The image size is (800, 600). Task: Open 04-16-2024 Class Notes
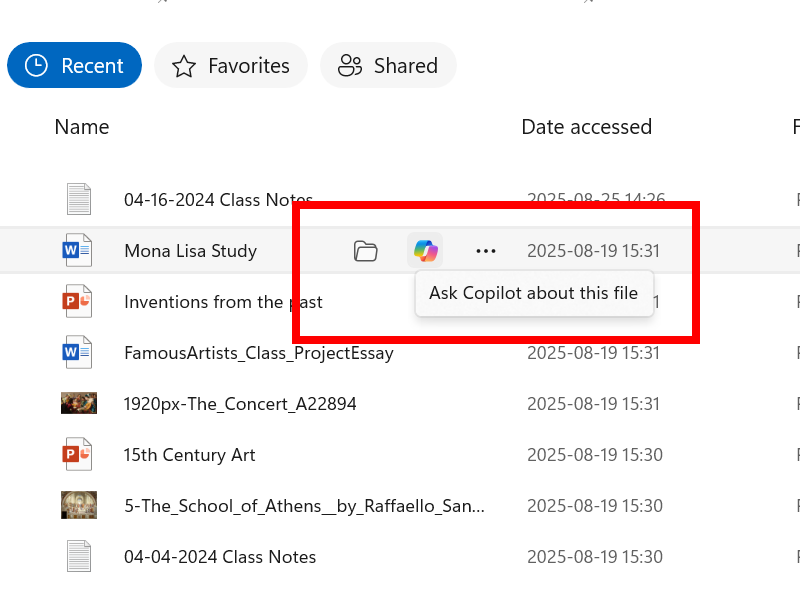pyautogui.click(x=218, y=199)
